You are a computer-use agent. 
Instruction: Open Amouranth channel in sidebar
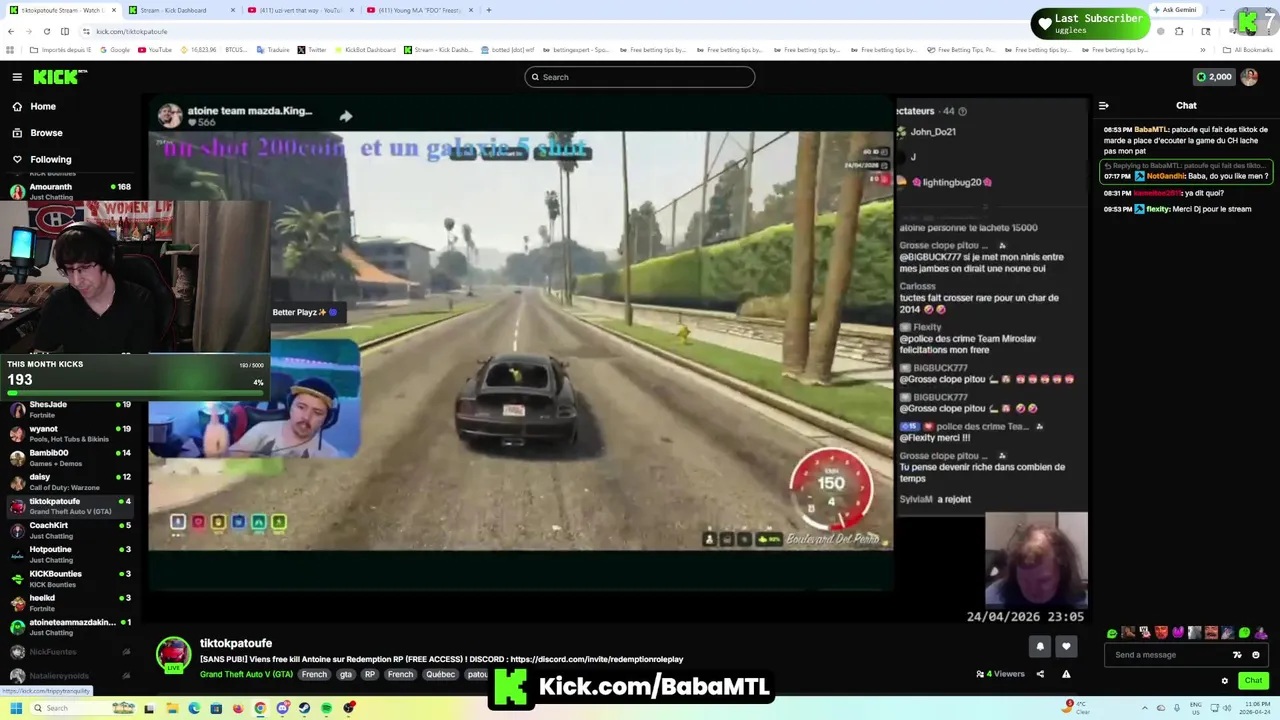click(x=71, y=191)
